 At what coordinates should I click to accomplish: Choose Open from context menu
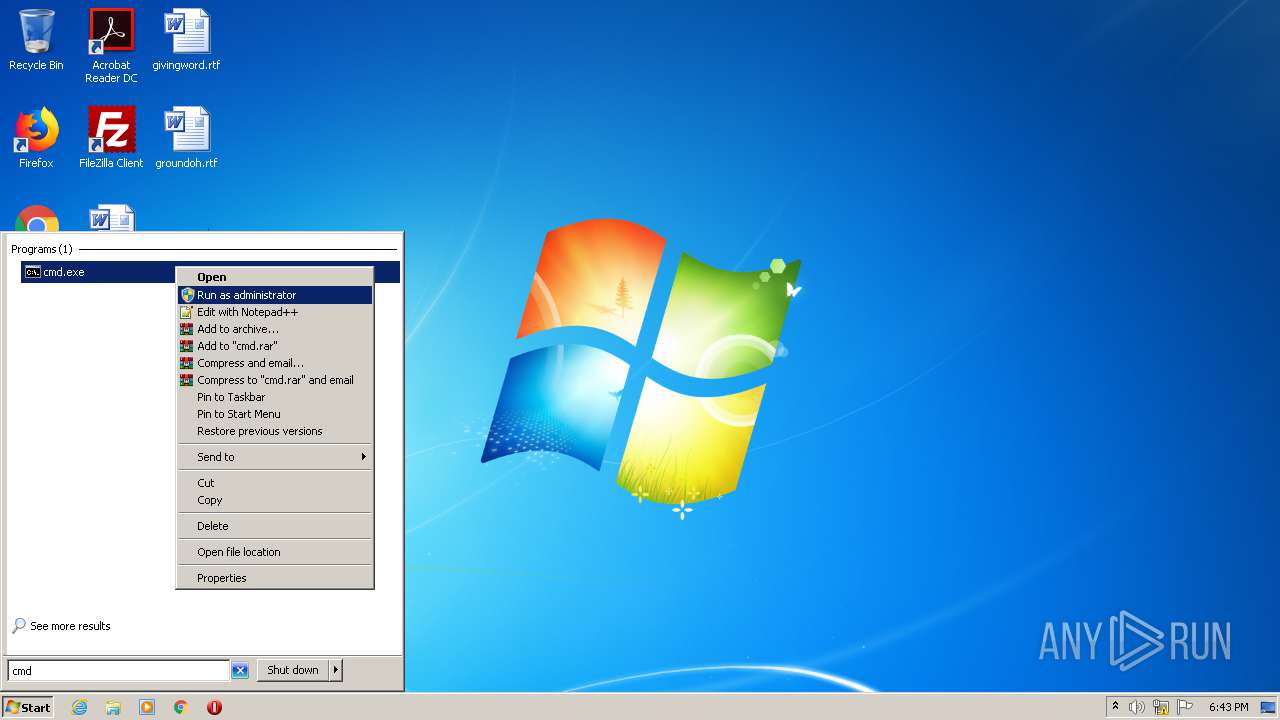coord(275,277)
